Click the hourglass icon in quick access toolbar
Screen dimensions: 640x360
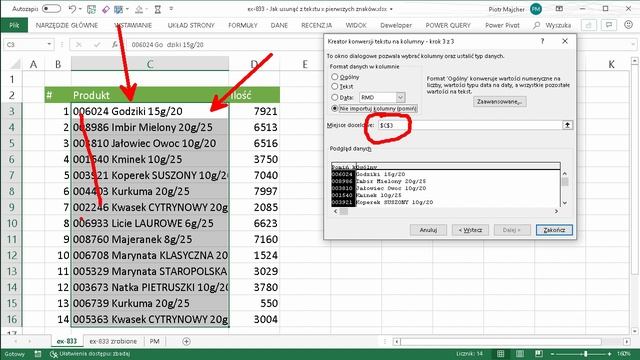(158, 9)
